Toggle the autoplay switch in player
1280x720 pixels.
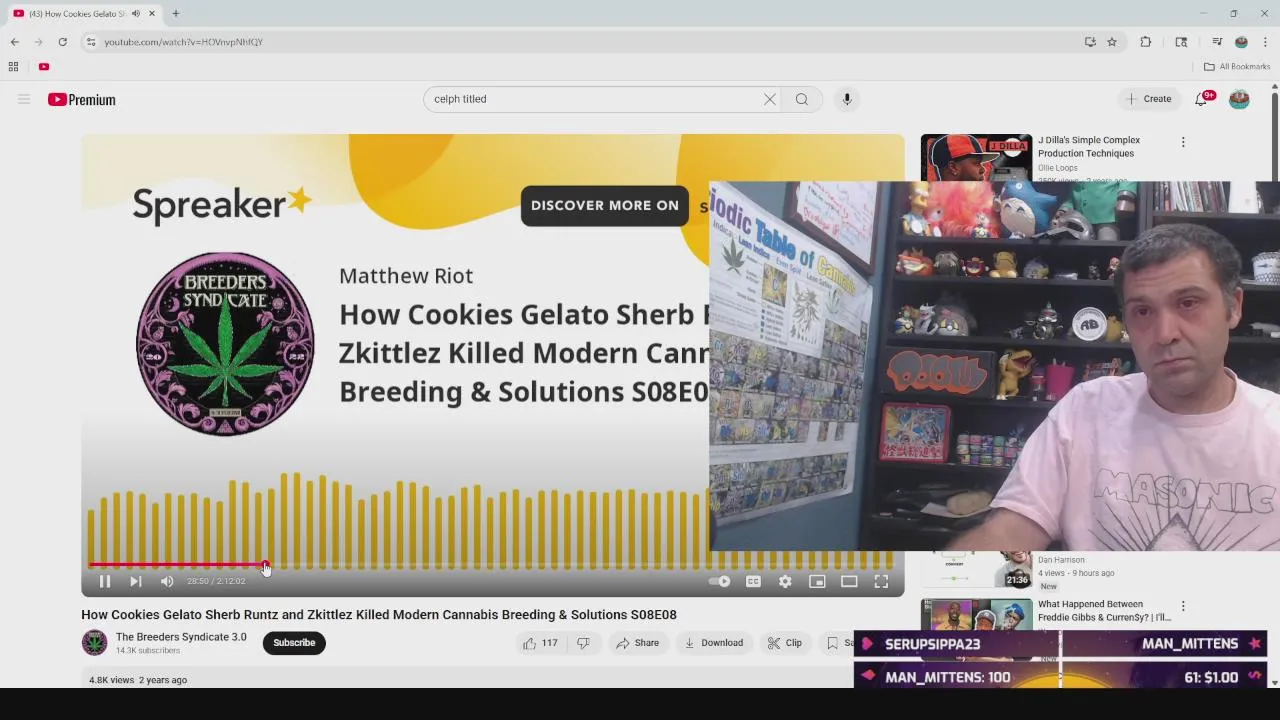pos(720,581)
